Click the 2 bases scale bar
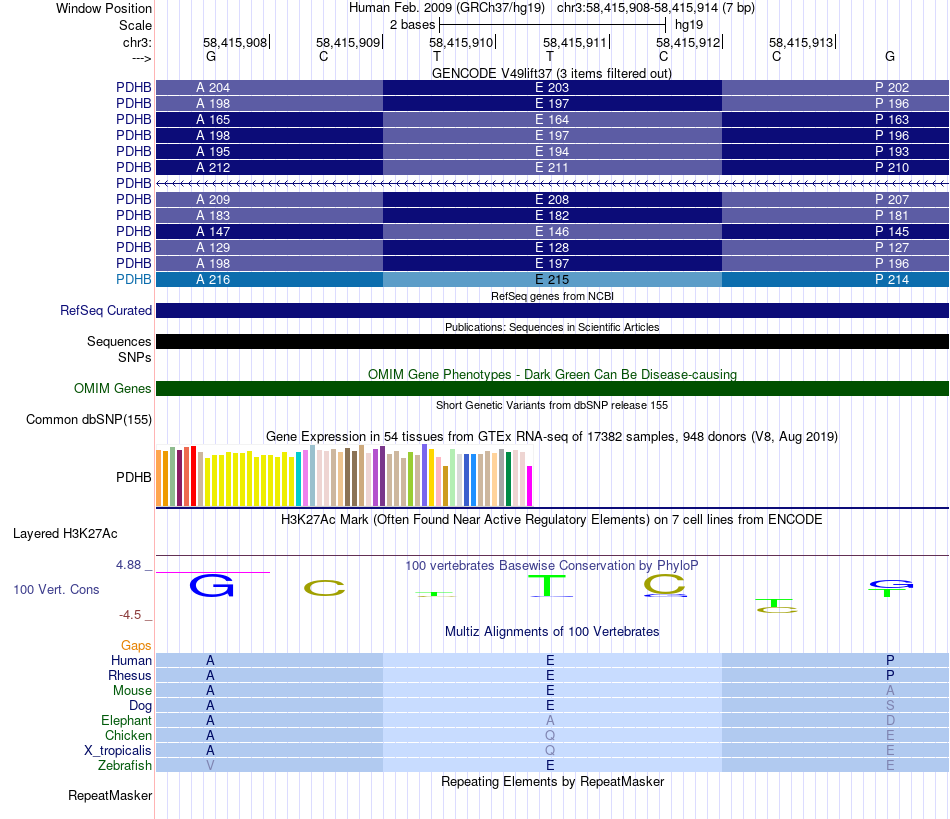Viewport: 950px width, 819px height. [x=553, y=25]
